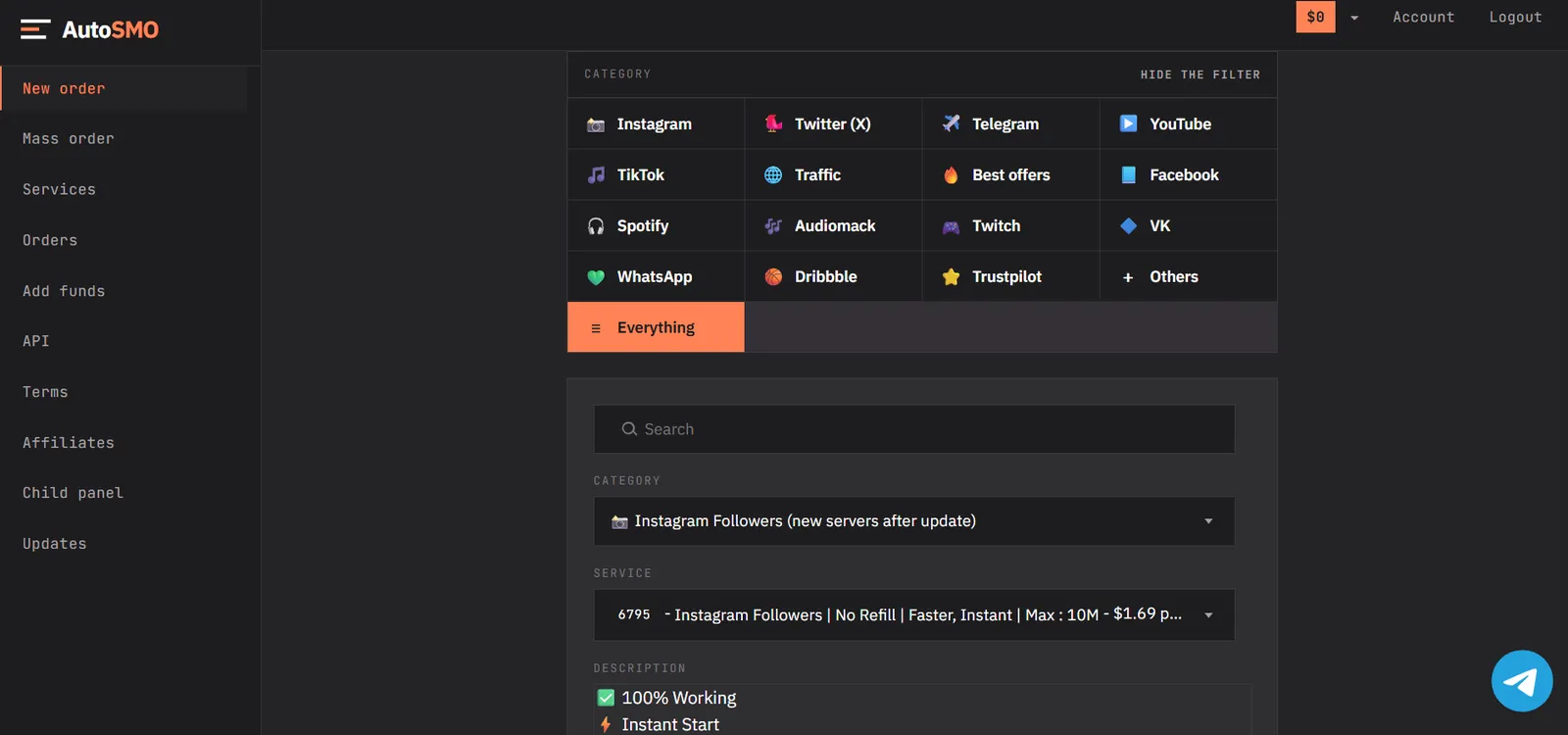
Task: Choose the VK diamond icon
Action: (1128, 225)
